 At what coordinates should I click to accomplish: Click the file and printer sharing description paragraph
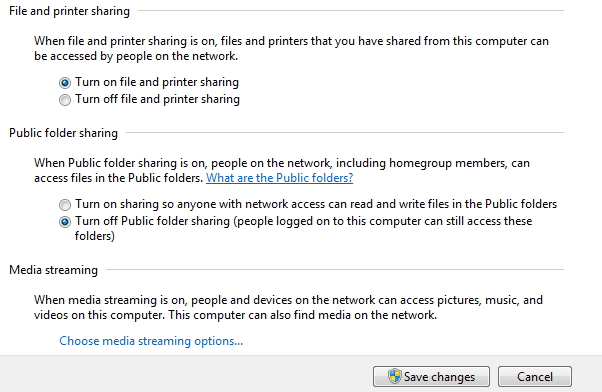click(x=291, y=48)
